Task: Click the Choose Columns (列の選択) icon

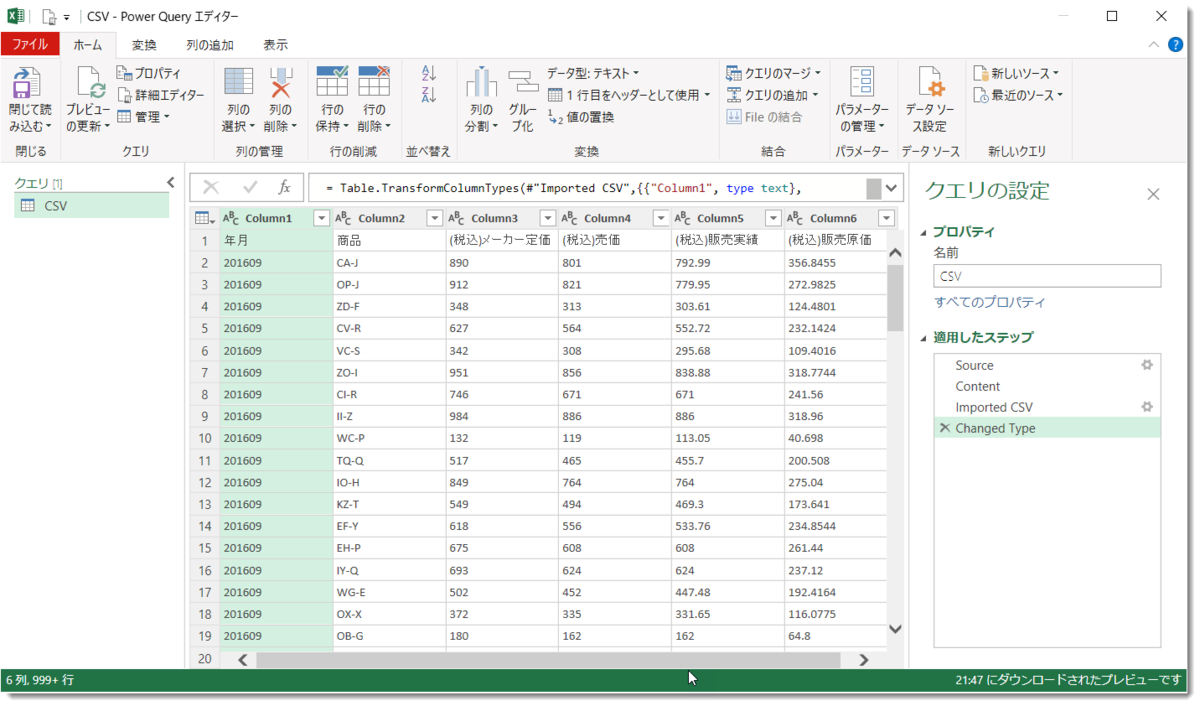Action: (238, 83)
